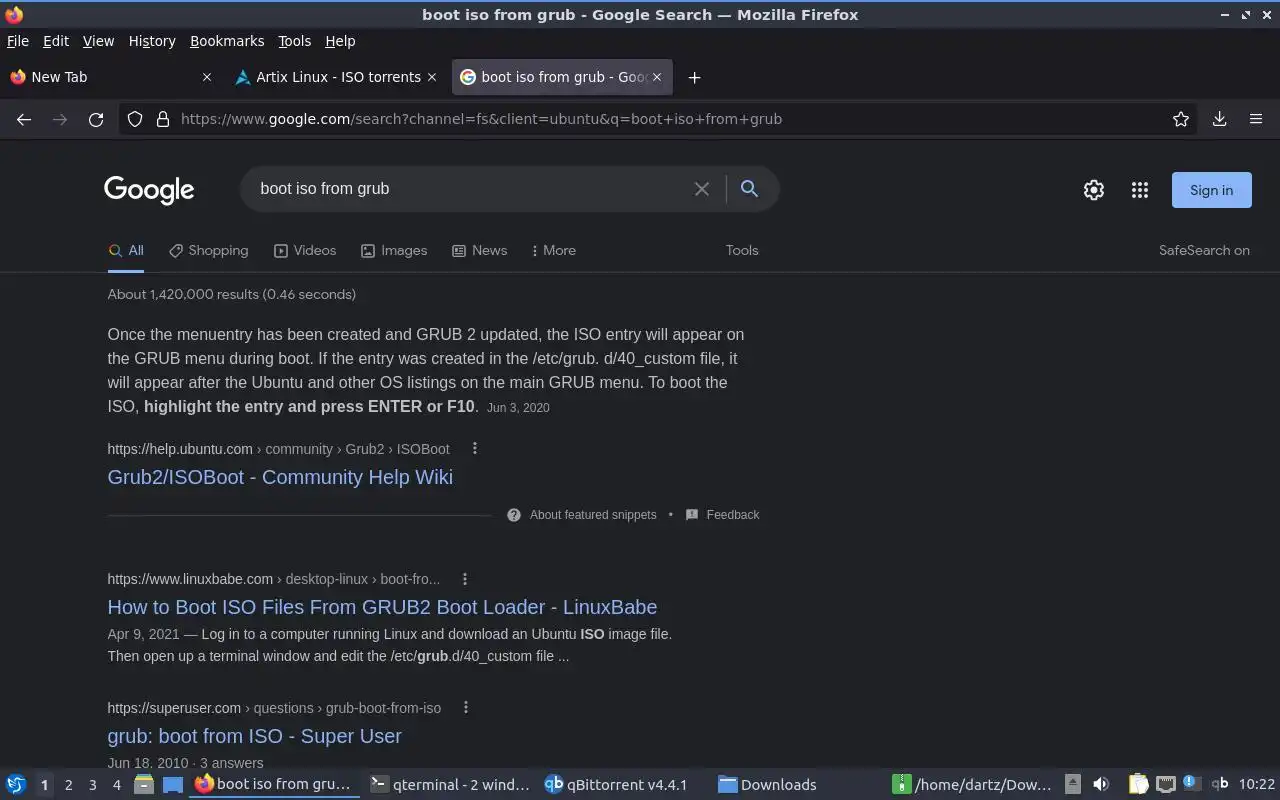Click the show desktop panel icon
The height and width of the screenshot is (800, 1280).
pos(173,785)
